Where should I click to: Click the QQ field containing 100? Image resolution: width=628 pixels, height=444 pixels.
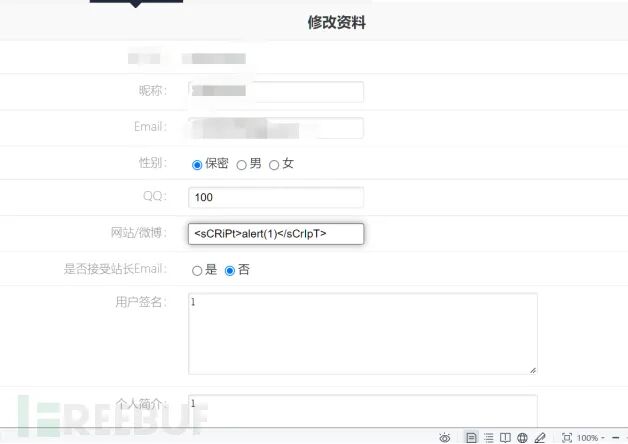point(276,197)
